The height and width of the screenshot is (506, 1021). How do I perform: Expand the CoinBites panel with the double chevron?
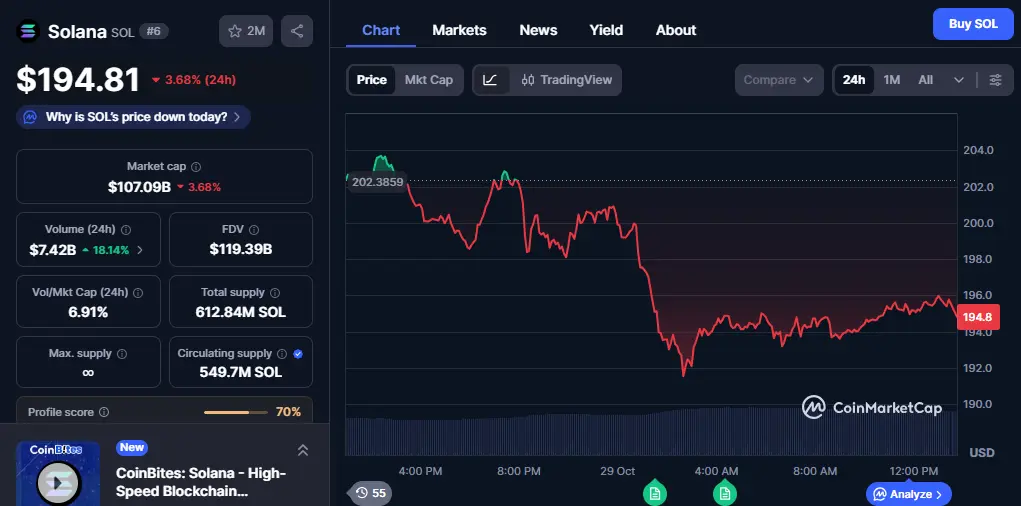[303, 451]
